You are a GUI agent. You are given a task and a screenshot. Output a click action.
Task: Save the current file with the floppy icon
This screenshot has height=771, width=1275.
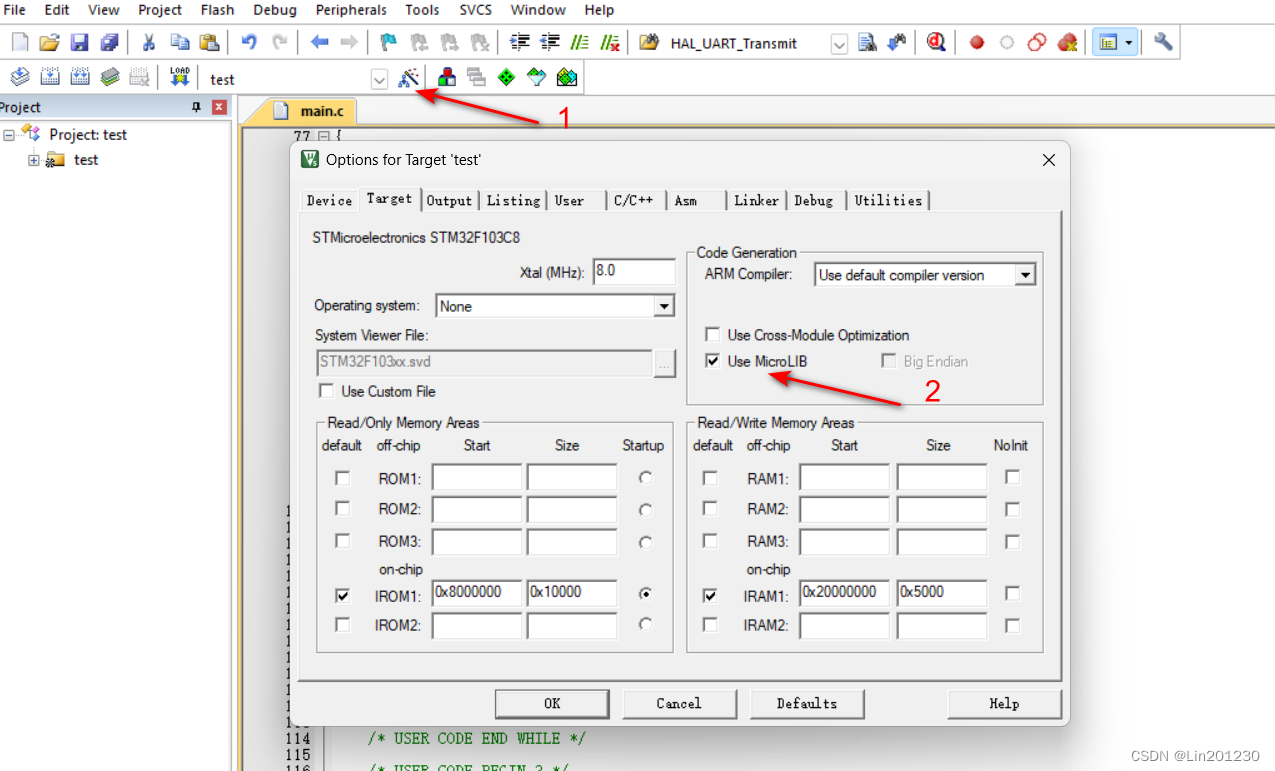point(79,42)
